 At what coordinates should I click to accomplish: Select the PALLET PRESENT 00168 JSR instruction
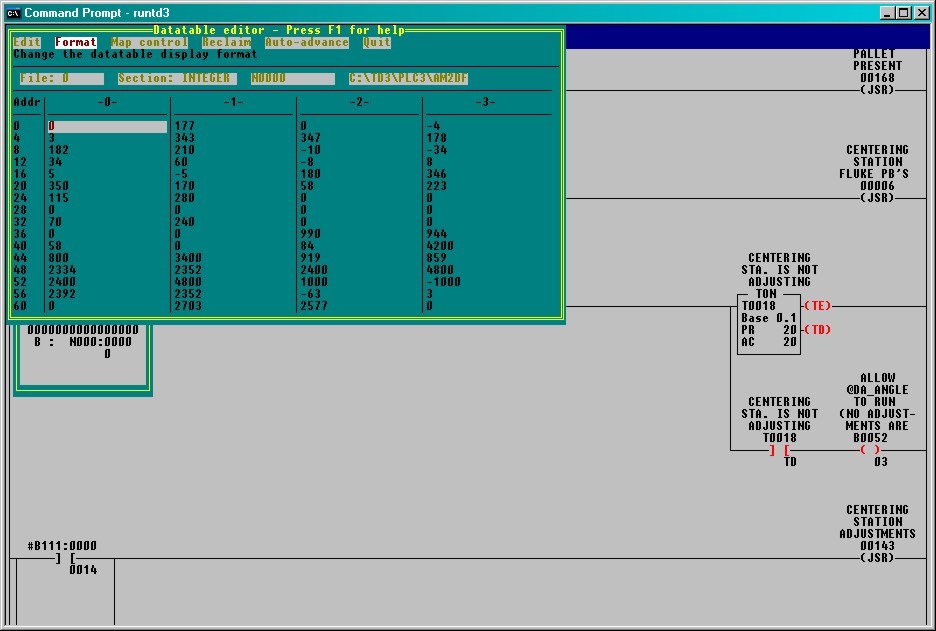coord(874,89)
